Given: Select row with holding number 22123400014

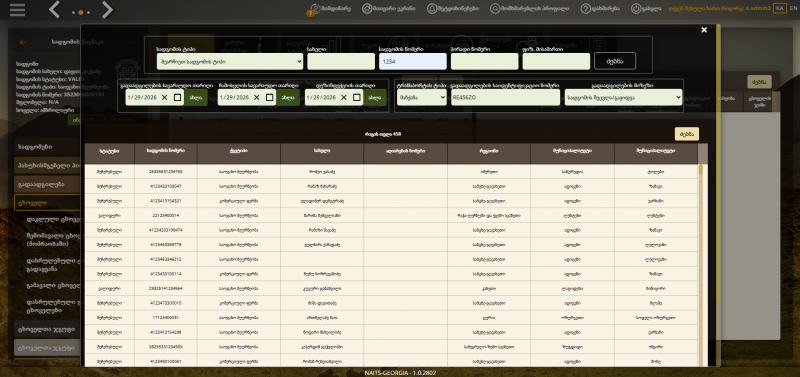Looking at the screenshot, I should [x=391, y=216].
